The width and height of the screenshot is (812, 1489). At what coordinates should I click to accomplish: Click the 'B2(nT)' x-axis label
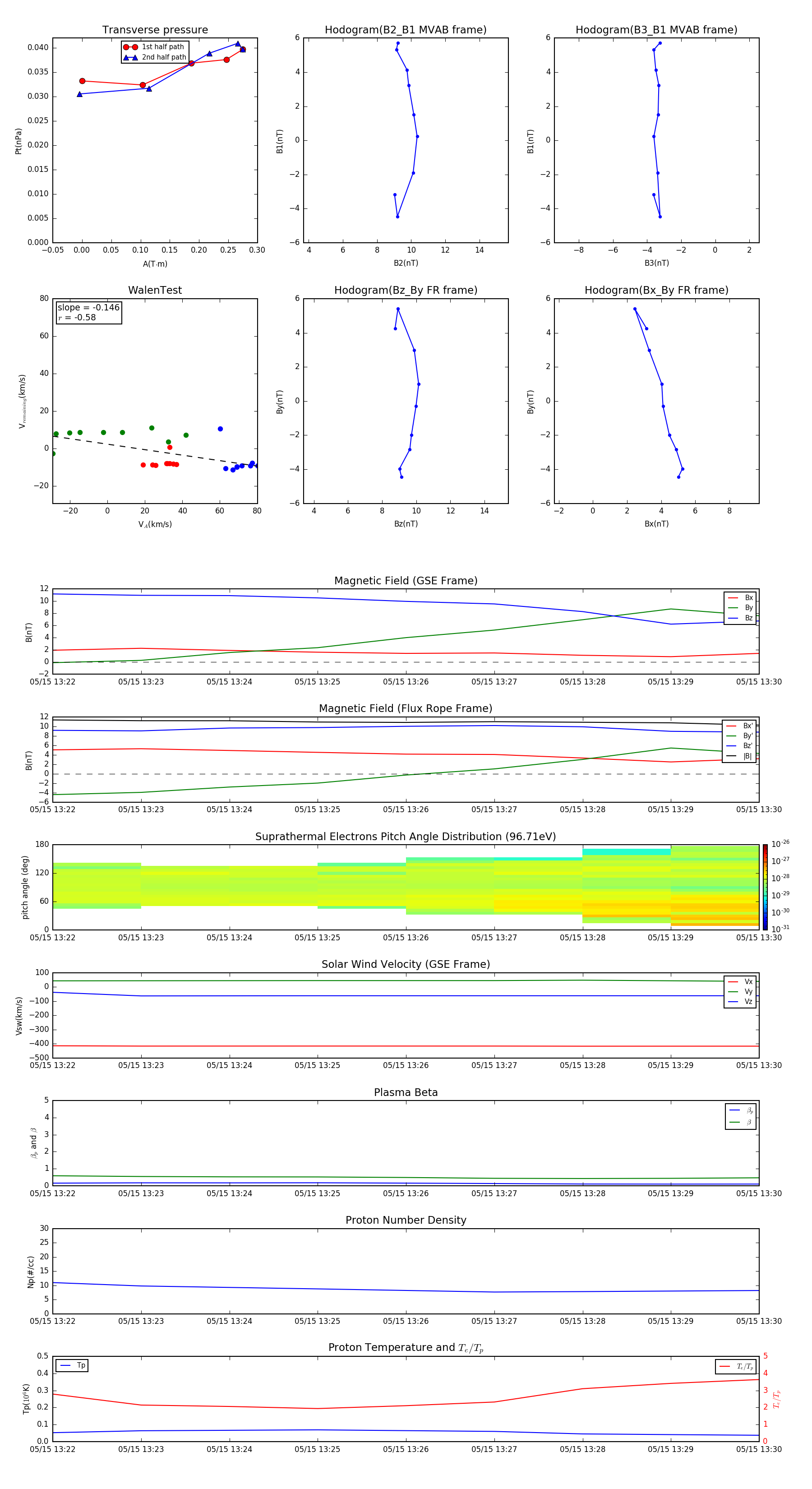(406, 263)
